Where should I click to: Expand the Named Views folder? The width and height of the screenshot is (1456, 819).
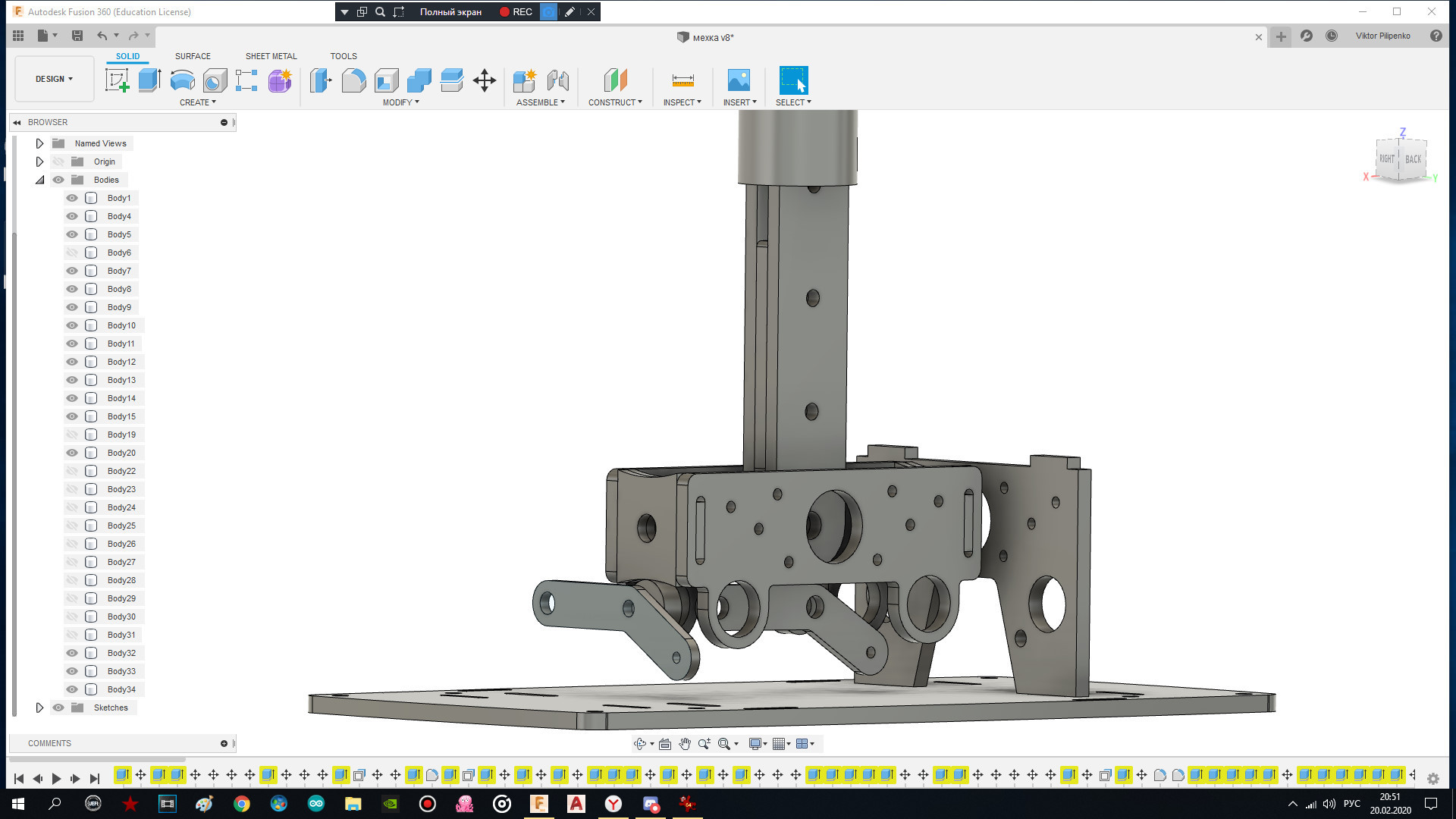pyautogui.click(x=39, y=143)
